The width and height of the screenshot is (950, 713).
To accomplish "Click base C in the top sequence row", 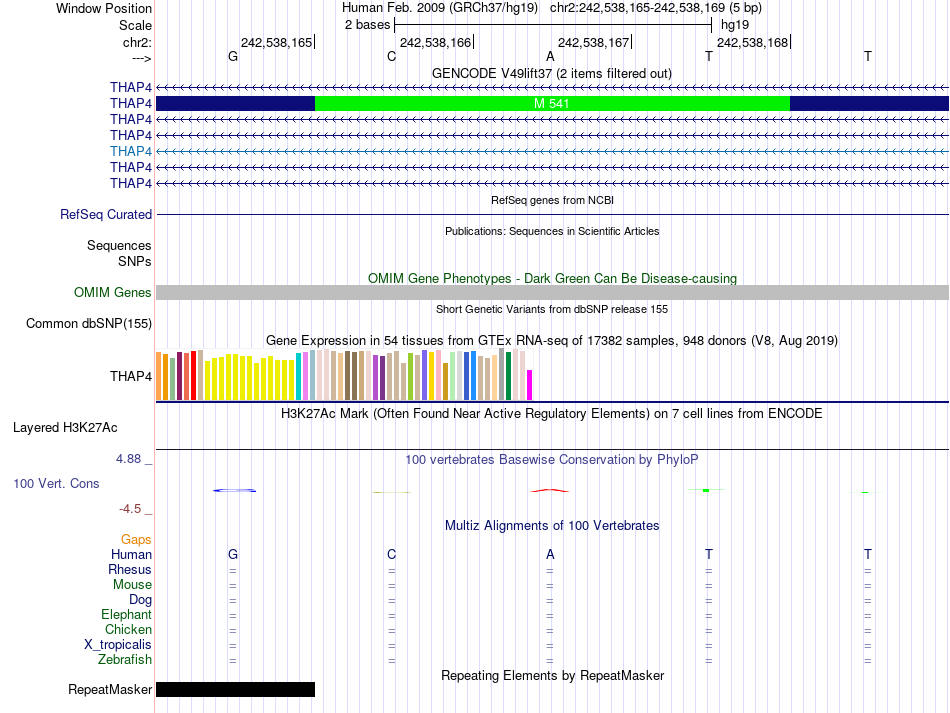I will pyautogui.click(x=391, y=56).
